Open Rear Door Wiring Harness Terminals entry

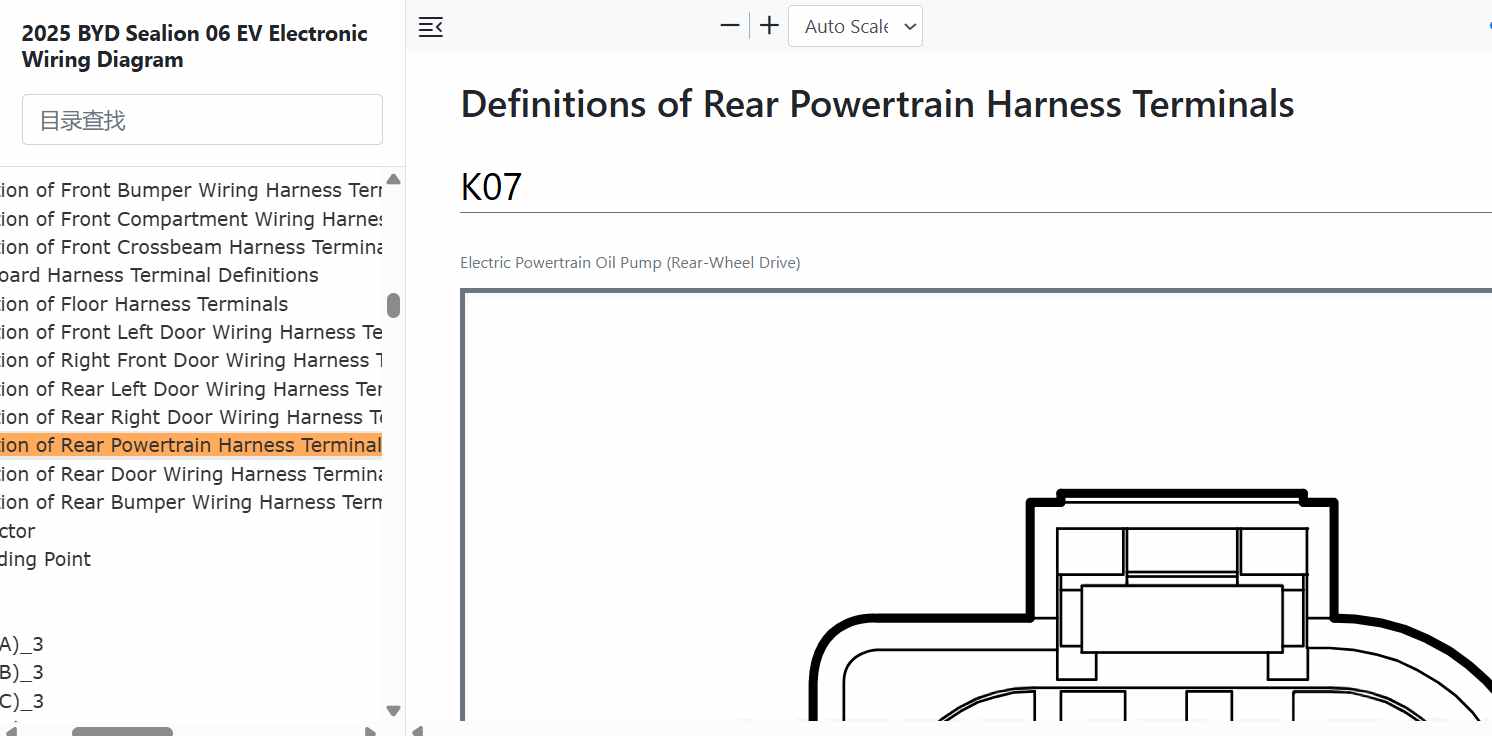(191, 474)
